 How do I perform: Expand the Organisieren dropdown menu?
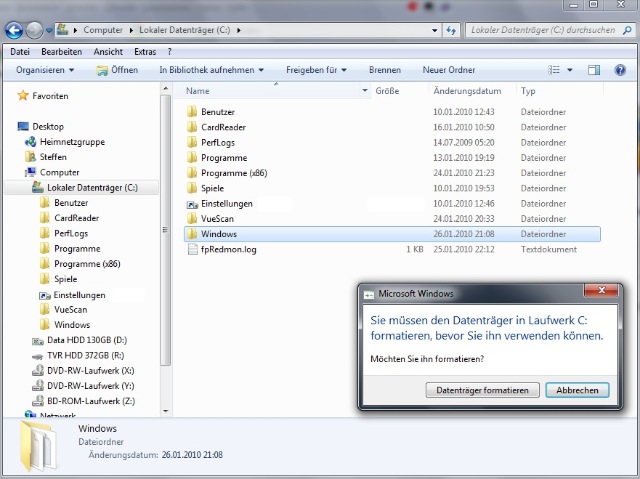[46, 70]
